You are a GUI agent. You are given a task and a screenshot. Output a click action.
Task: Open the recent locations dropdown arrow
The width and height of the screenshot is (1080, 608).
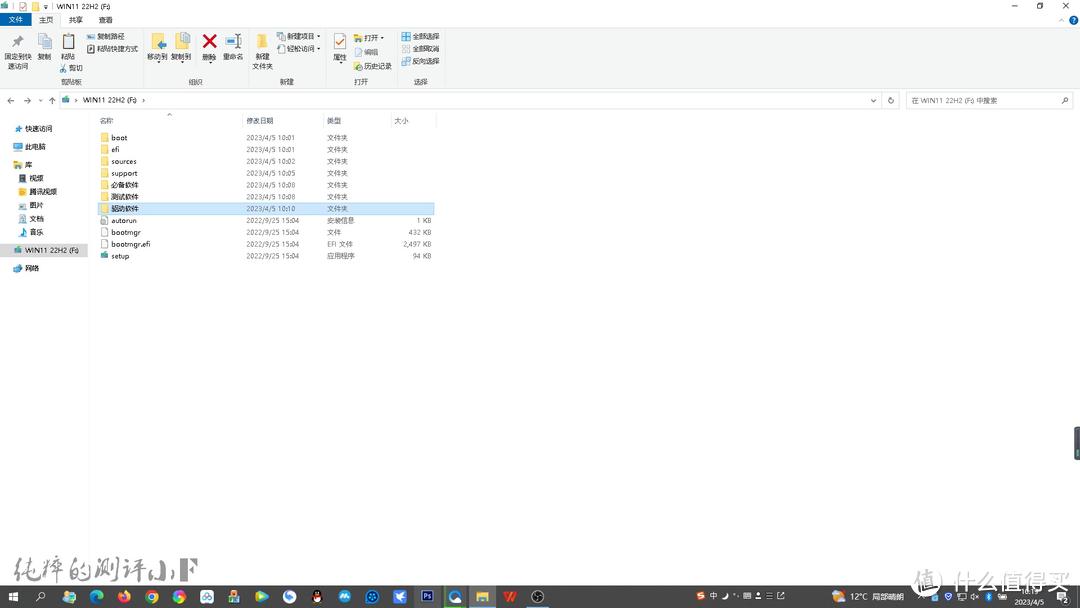(40, 101)
